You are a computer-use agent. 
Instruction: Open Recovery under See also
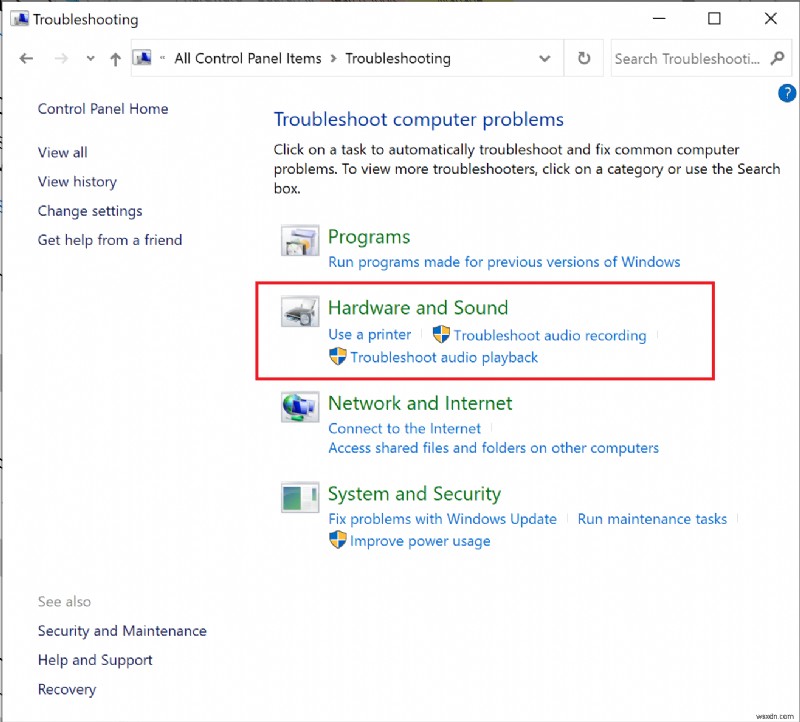[67, 689]
